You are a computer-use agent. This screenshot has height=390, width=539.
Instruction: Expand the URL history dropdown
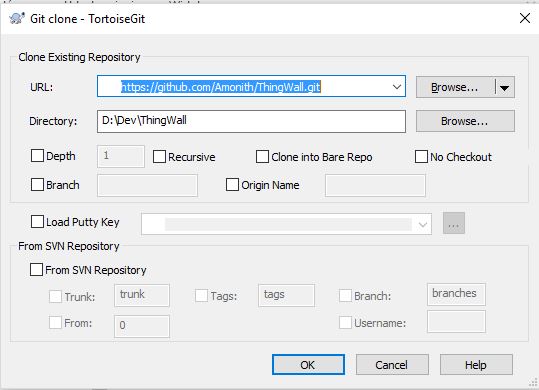pyautogui.click(x=397, y=87)
